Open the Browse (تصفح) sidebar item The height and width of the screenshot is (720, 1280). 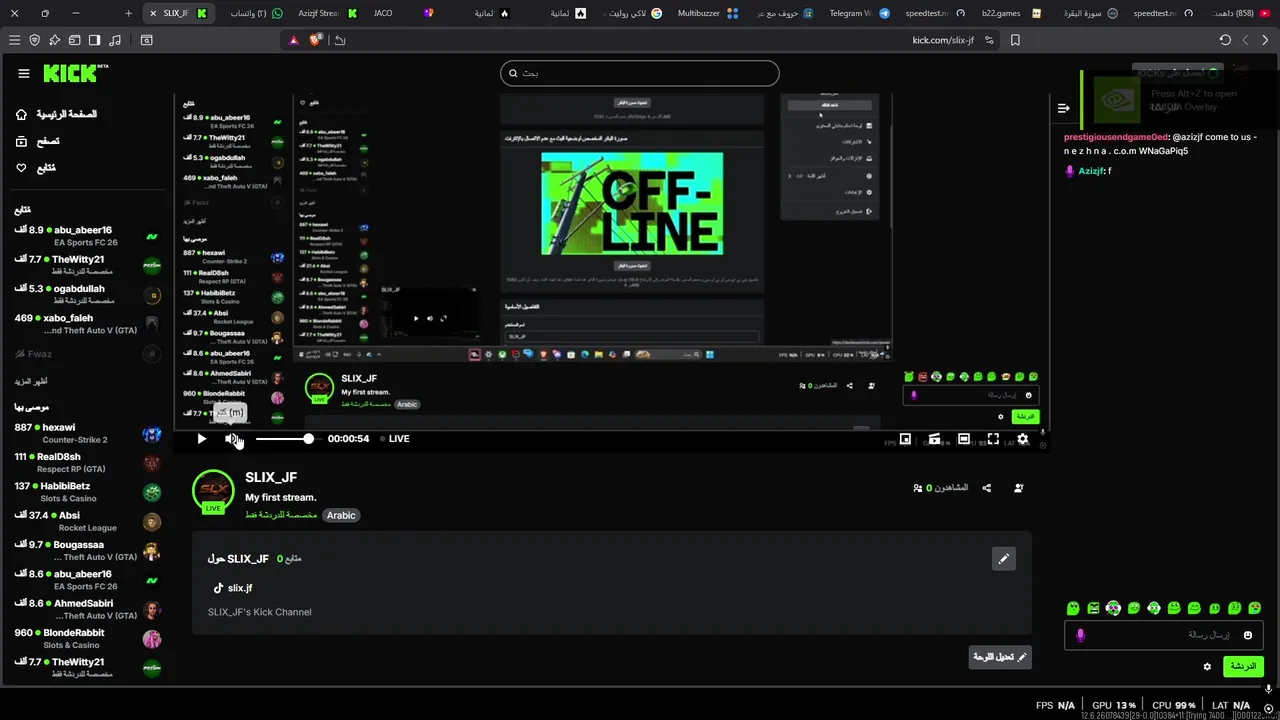(x=37, y=141)
